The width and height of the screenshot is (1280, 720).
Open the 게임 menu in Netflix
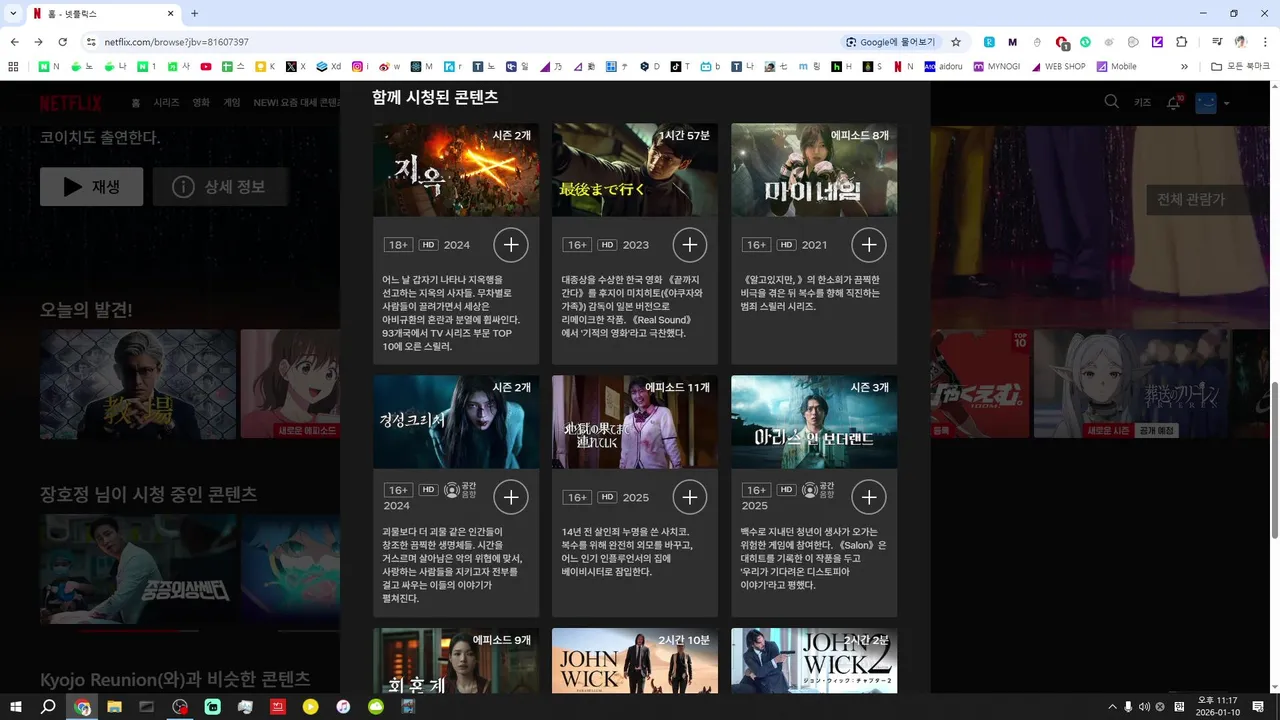(232, 103)
